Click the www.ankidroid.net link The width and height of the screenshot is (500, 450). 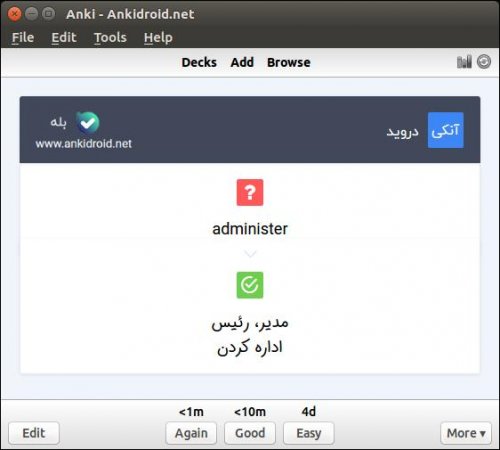[x=84, y=144]
